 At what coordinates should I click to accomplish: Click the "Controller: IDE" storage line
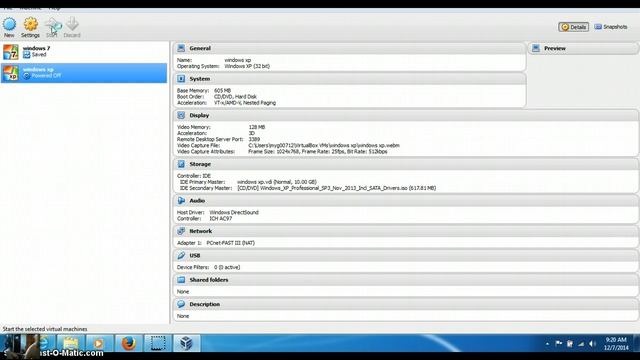[x=193, y=176]
